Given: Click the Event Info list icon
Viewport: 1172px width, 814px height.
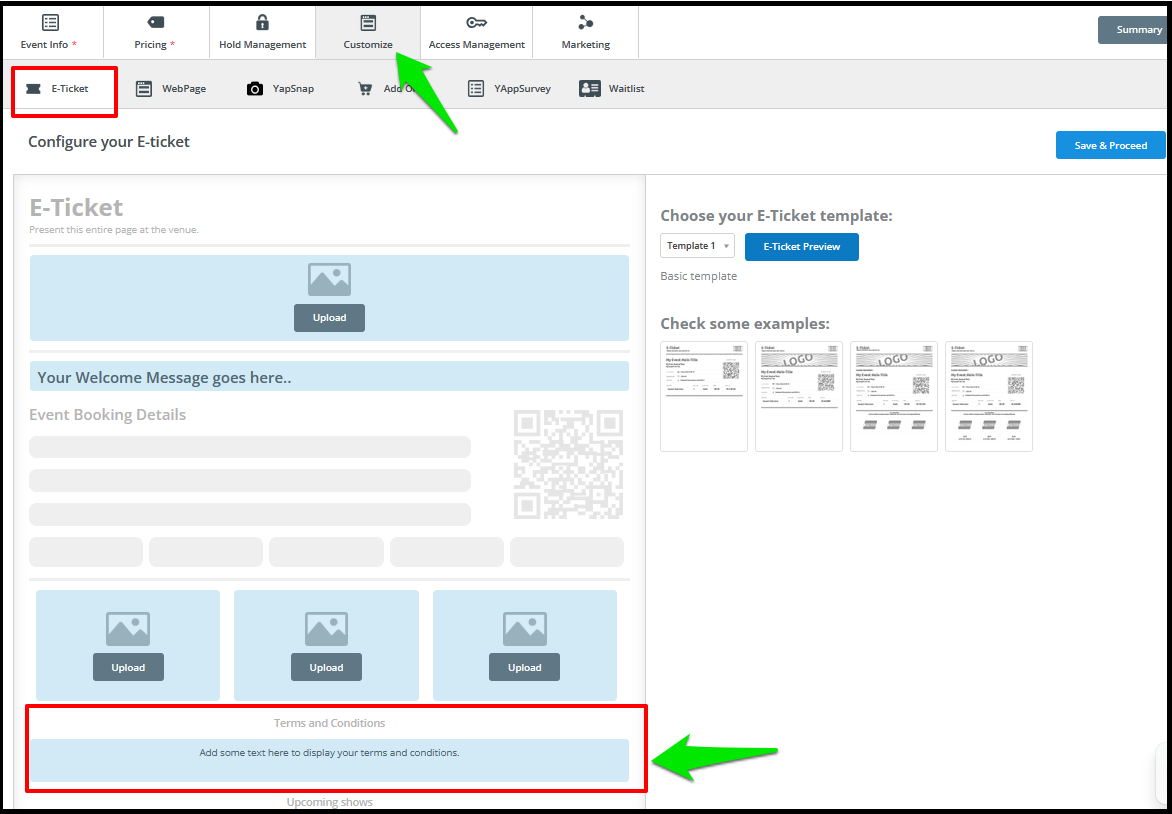Looking at the screenshot, I should (50, 22).
